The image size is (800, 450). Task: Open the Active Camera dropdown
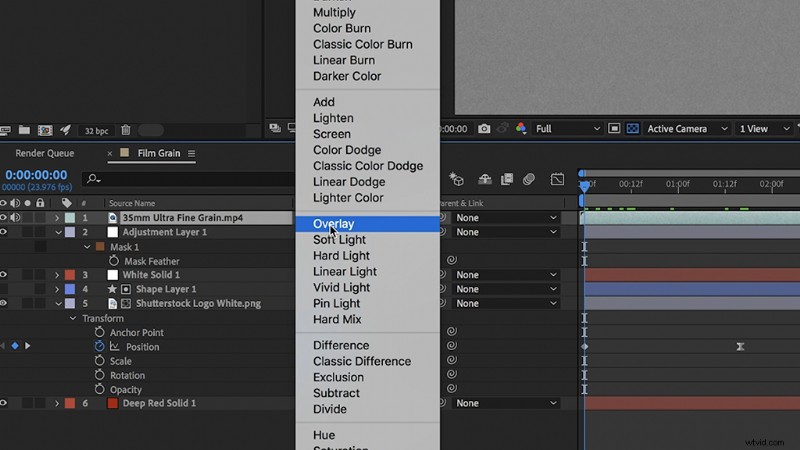pos(687,129)
